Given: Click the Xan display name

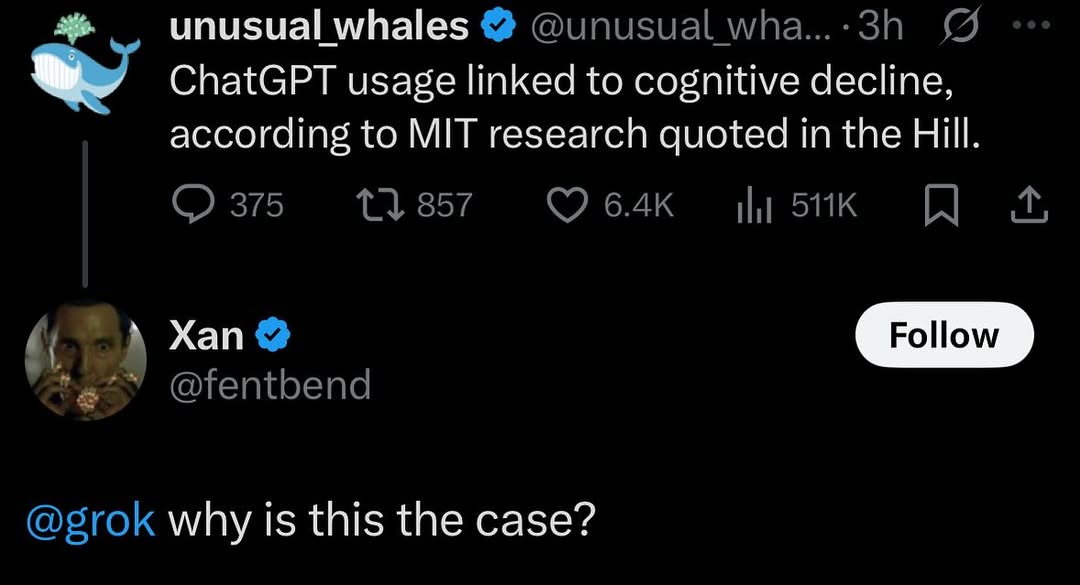Looking at the screenshot, I should 207,336.
